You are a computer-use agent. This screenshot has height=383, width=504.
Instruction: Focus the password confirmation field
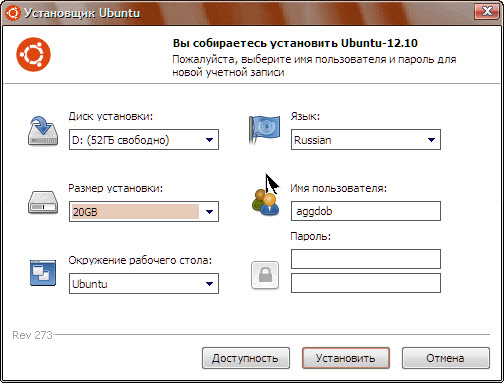366,283
